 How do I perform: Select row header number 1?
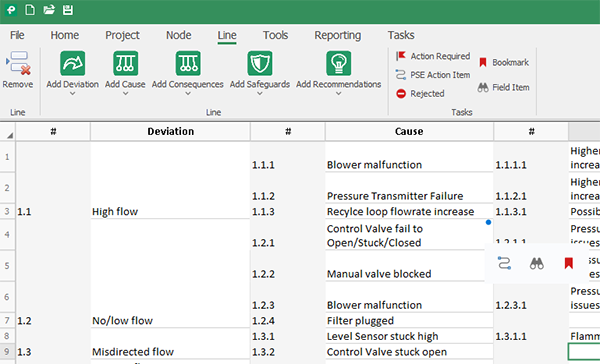pyautogui.click(x=7, y=157)
